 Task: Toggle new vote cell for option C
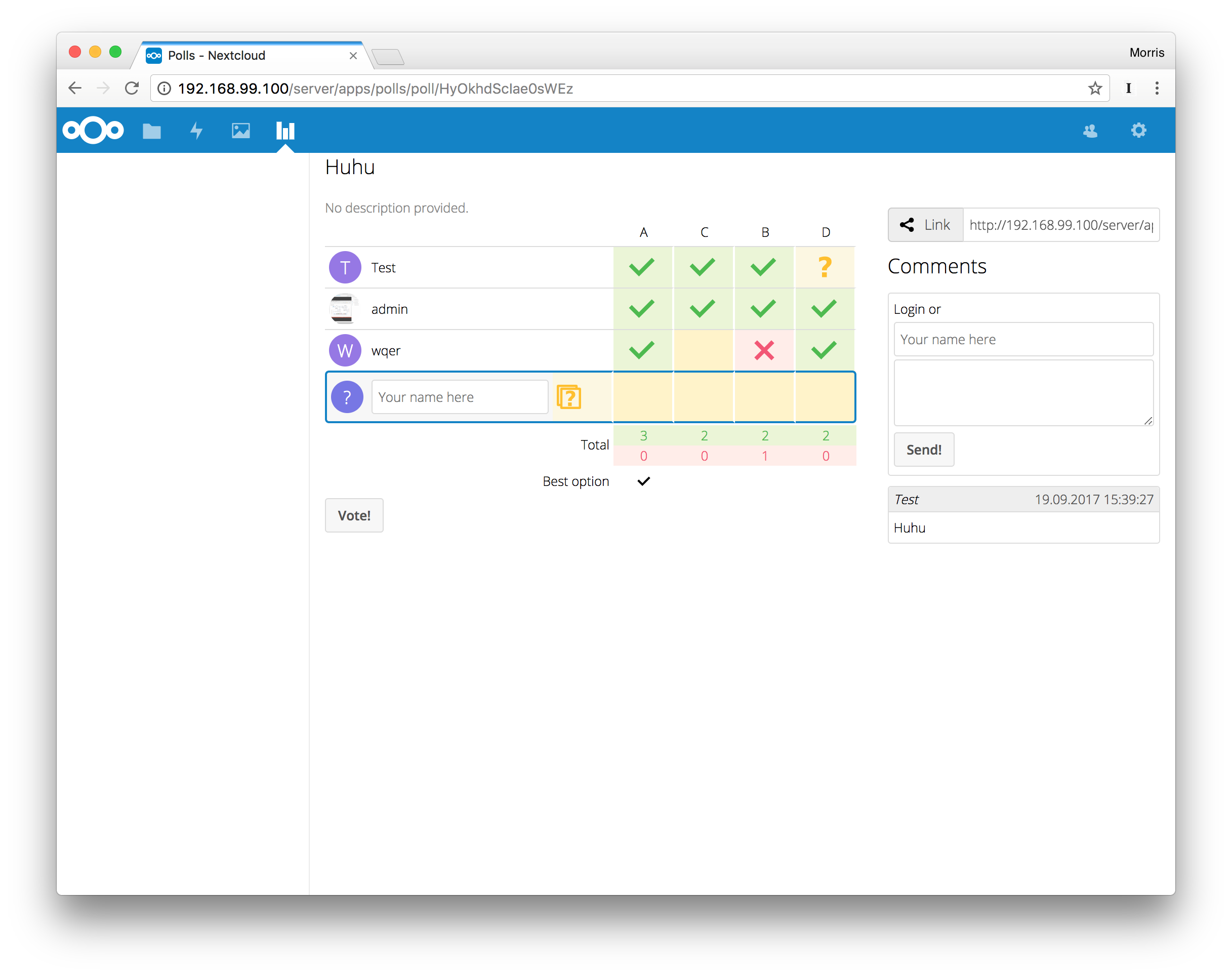(704, 397)
